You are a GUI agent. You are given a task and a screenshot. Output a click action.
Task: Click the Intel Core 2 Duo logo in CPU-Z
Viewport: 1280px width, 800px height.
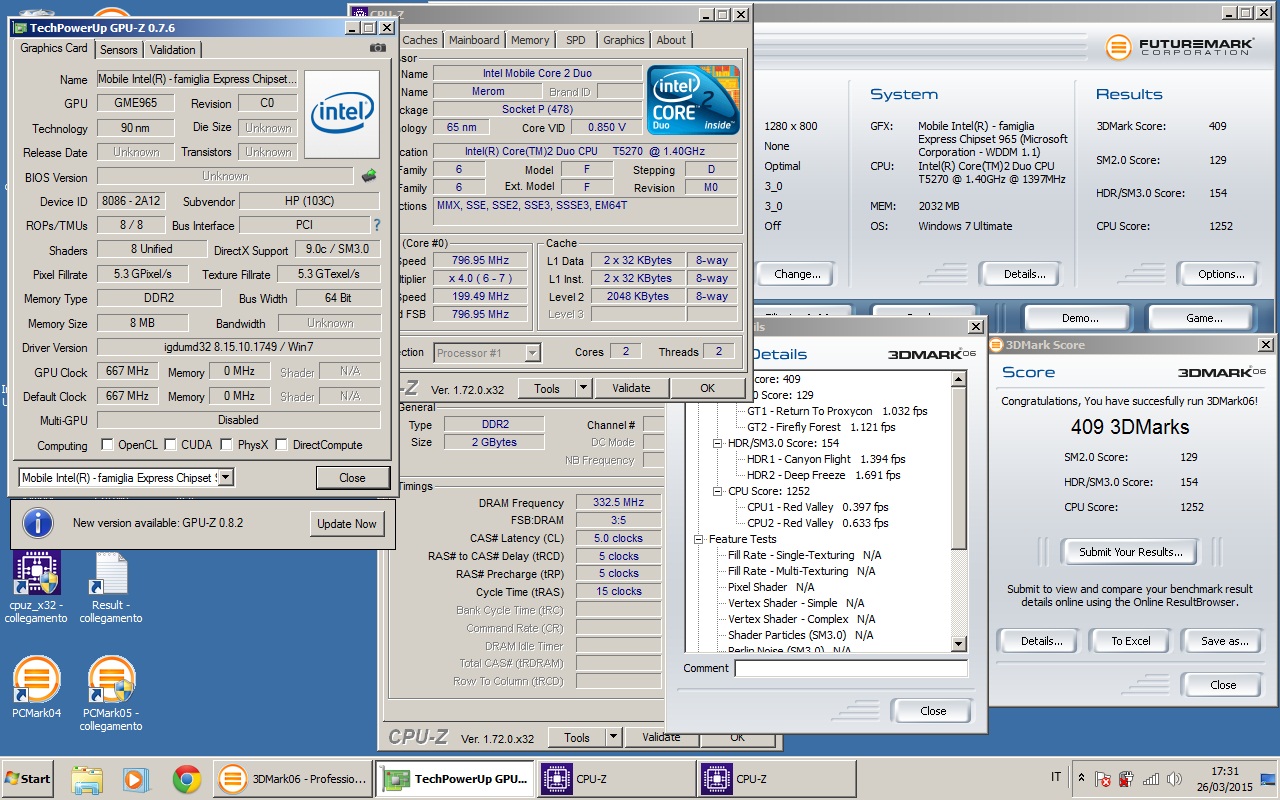693,100
